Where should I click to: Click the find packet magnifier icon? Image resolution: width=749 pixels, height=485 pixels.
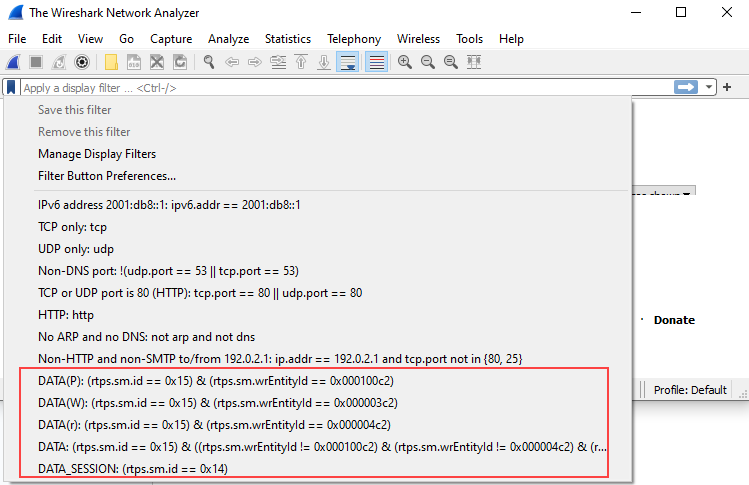click(x=209, y=62)
